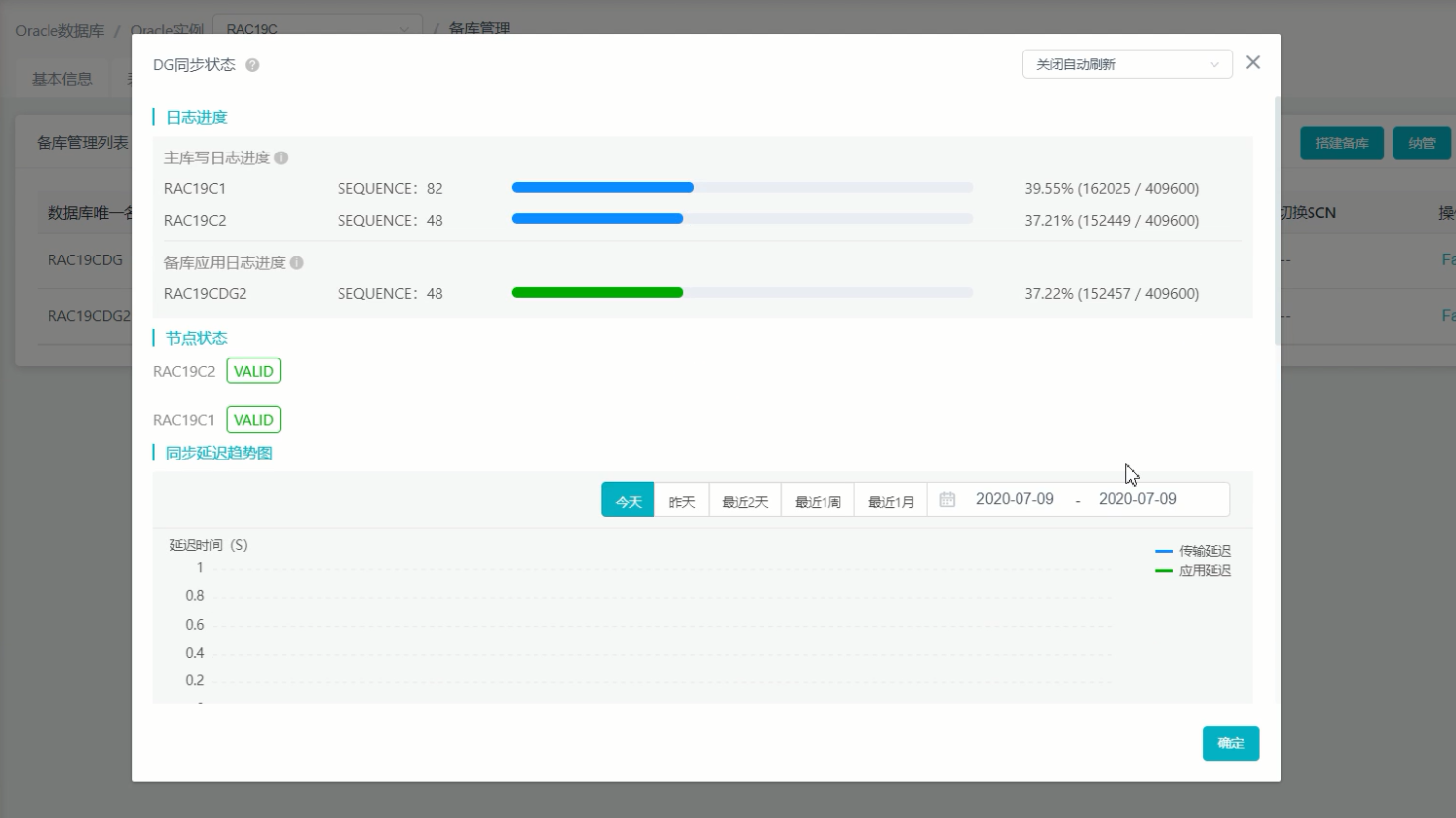Click the 同步延迟趋势图 section heading
1456x818 pixels.
(220, 453)
